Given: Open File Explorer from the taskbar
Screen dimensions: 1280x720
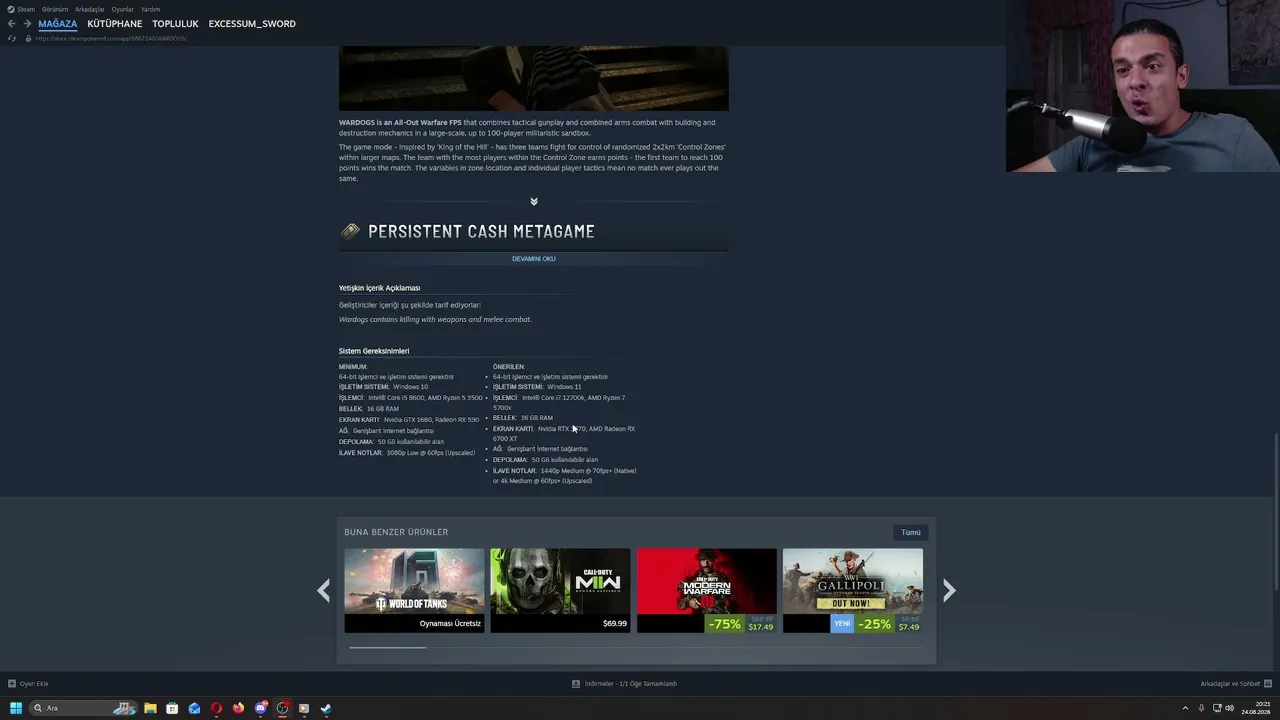Looking at the screenshot, I should [150, 708].
